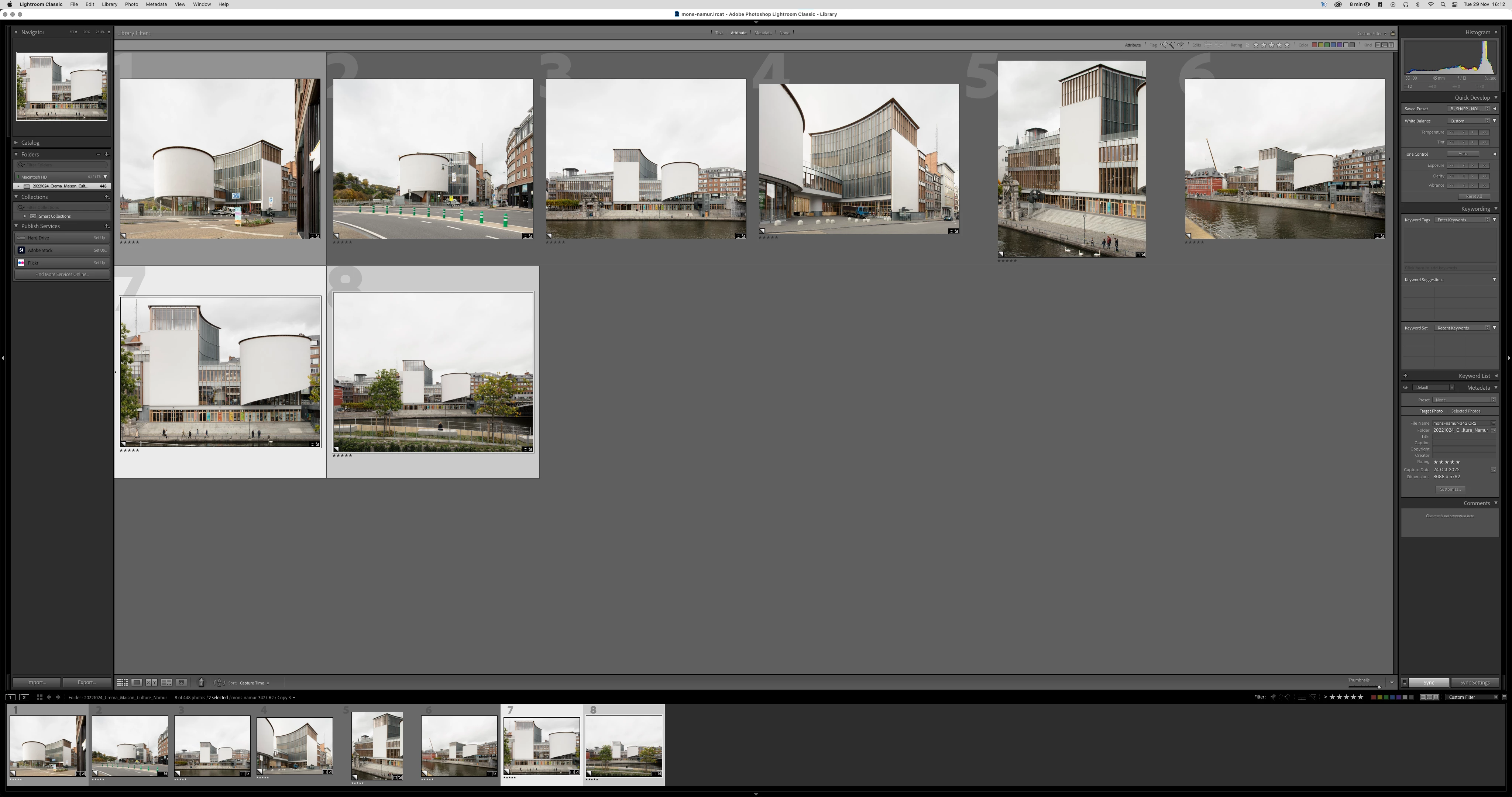
Task: Toggle keyword list eye icon in Metadata panel
Action: click(x=1405, y=387)
